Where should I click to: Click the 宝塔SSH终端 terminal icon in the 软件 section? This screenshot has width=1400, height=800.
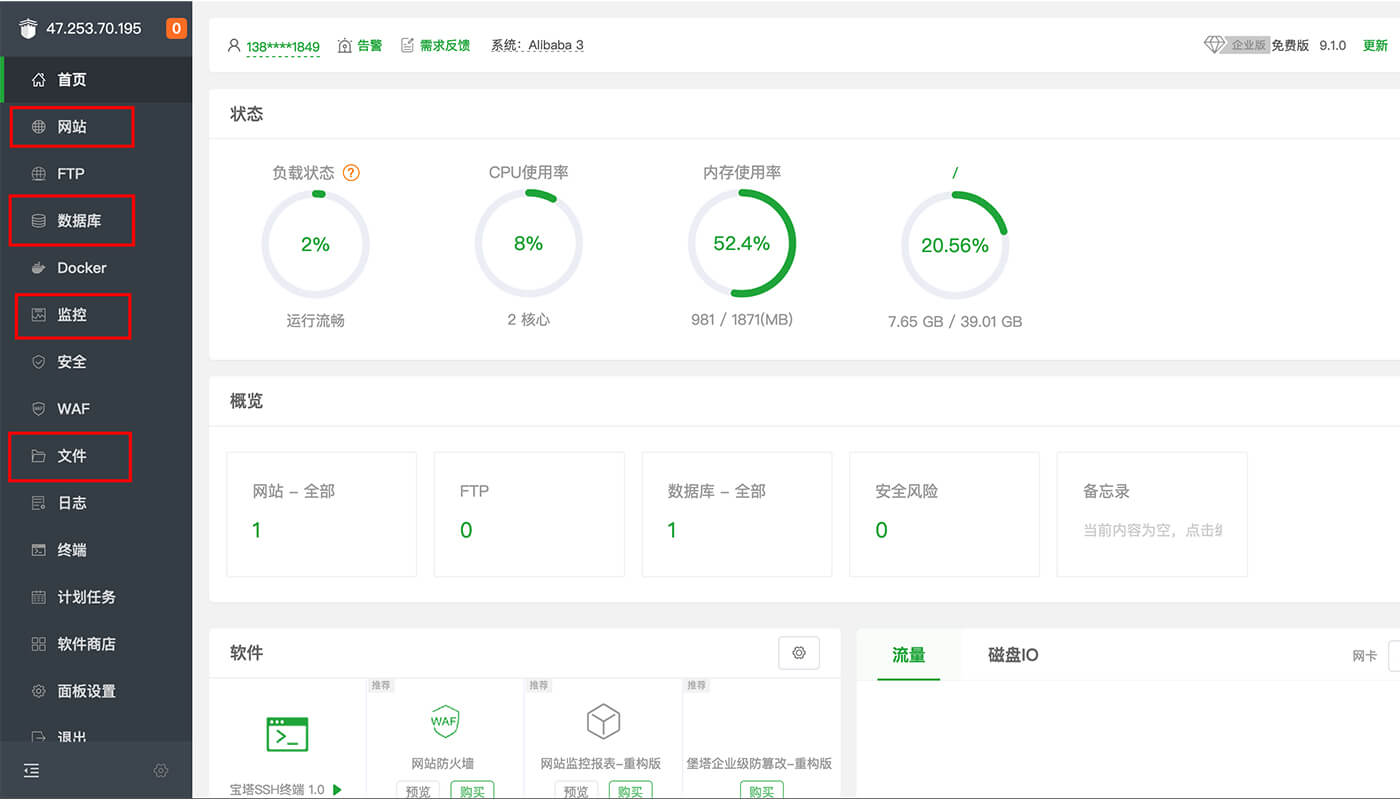pos(287,734)
